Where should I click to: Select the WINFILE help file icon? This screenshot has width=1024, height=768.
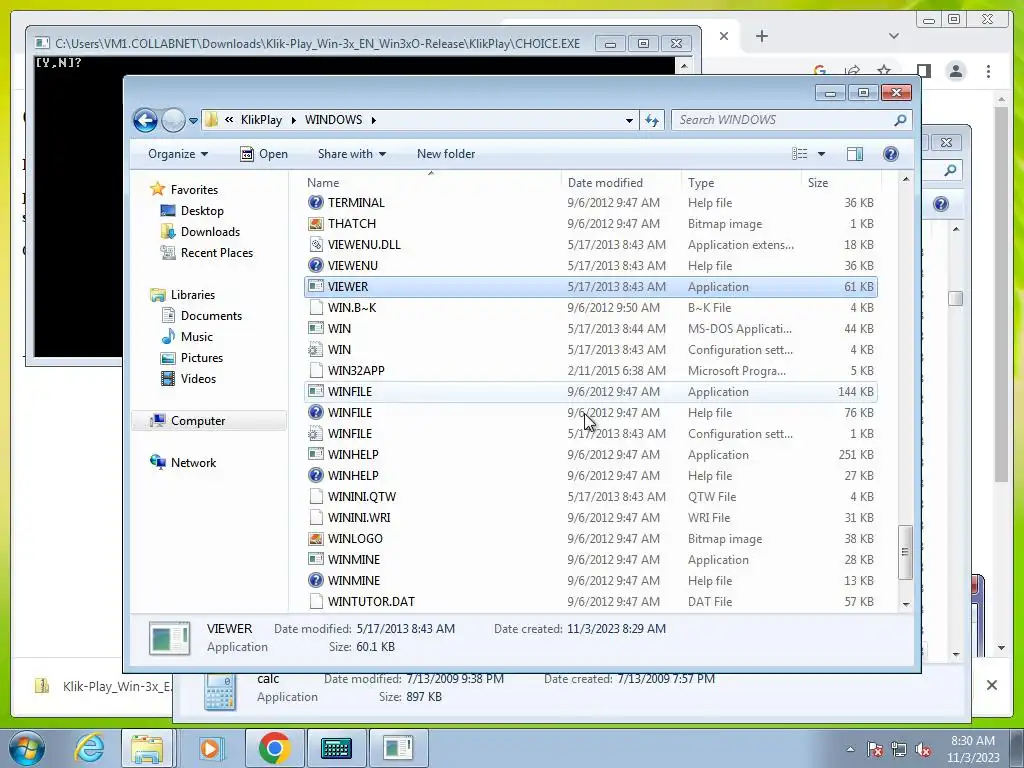tap(315, 413)
